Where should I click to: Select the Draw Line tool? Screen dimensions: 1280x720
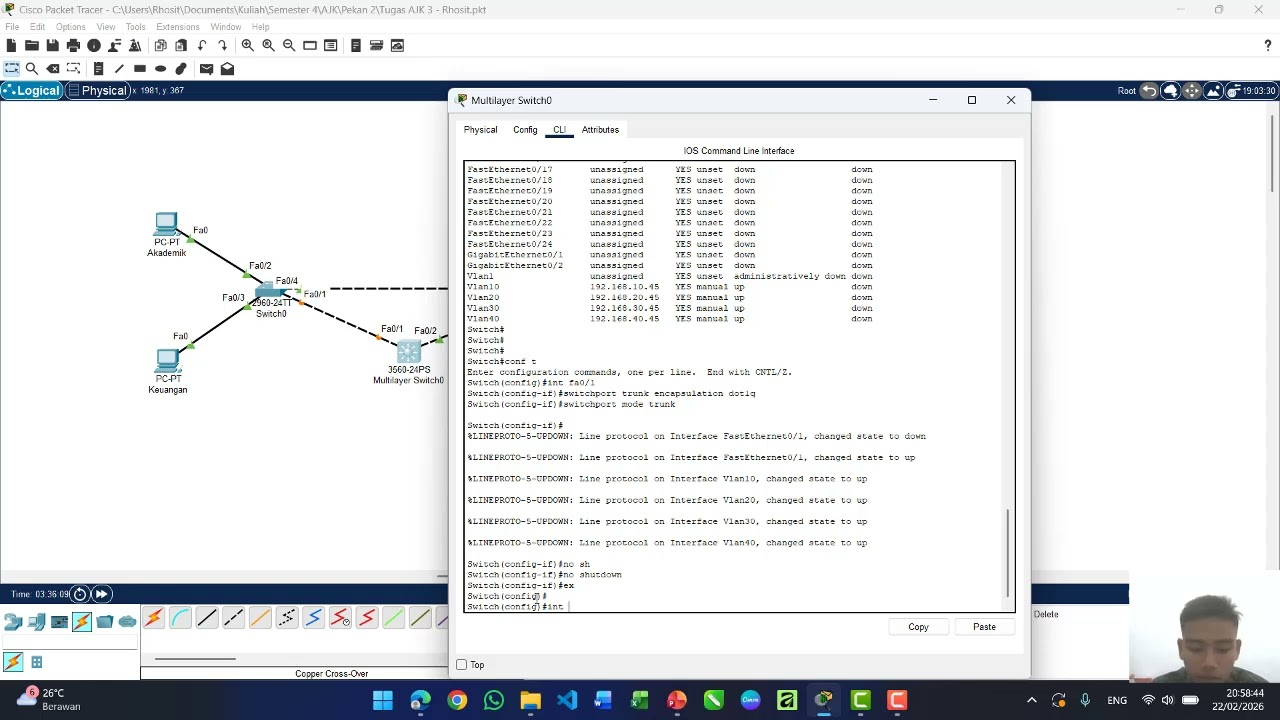(119, 68)
